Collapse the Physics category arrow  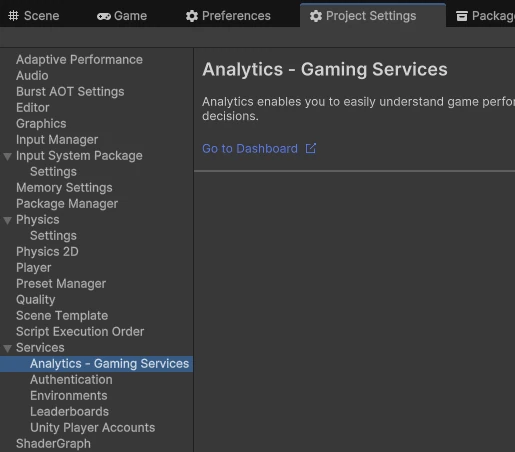click(x=7, y=220)
